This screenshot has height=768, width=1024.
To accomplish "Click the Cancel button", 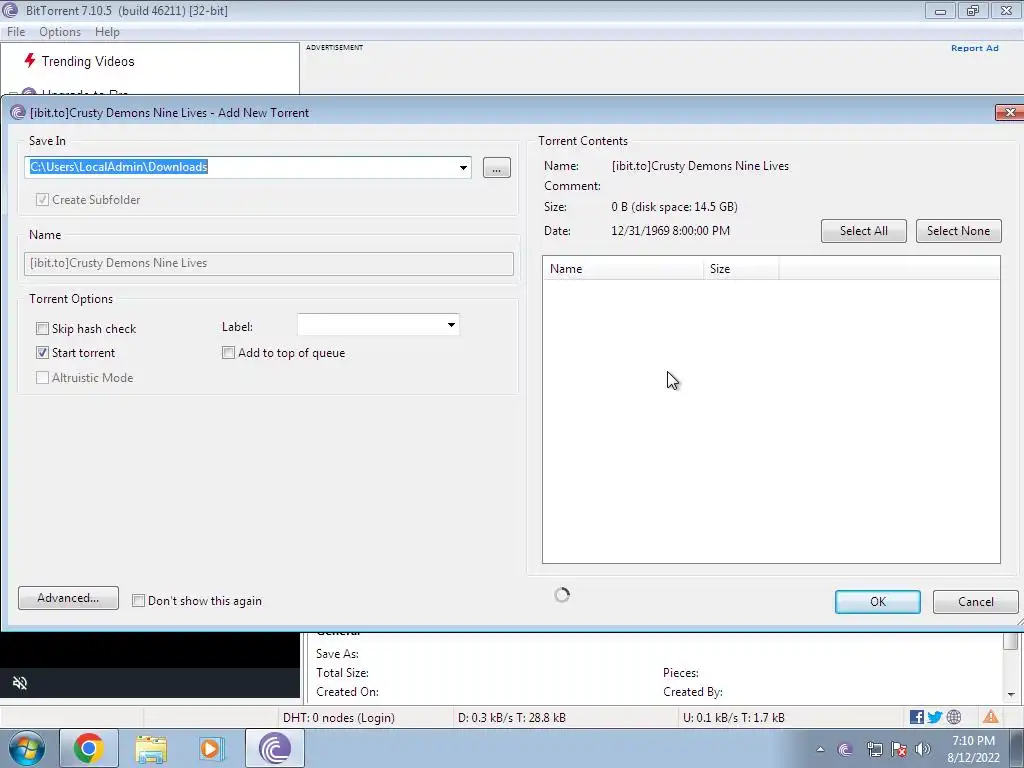I will coord(976,602).
